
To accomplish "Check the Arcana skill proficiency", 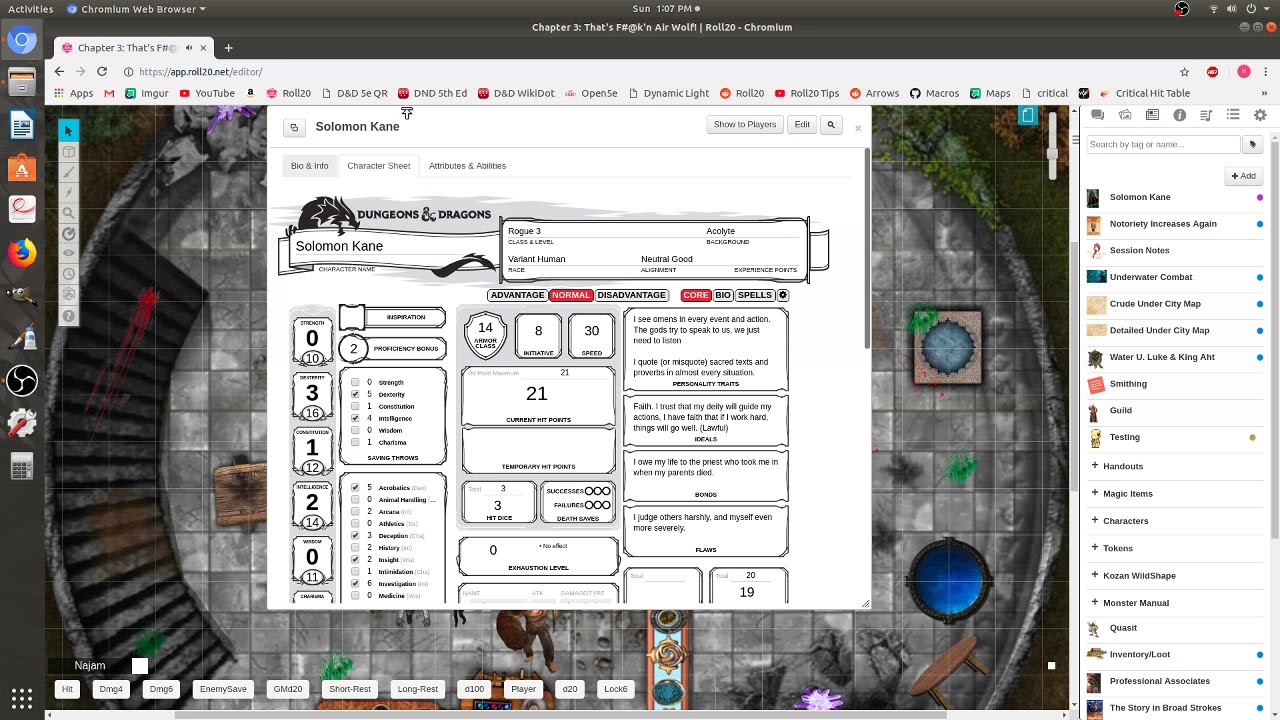I will click(355, 512).
